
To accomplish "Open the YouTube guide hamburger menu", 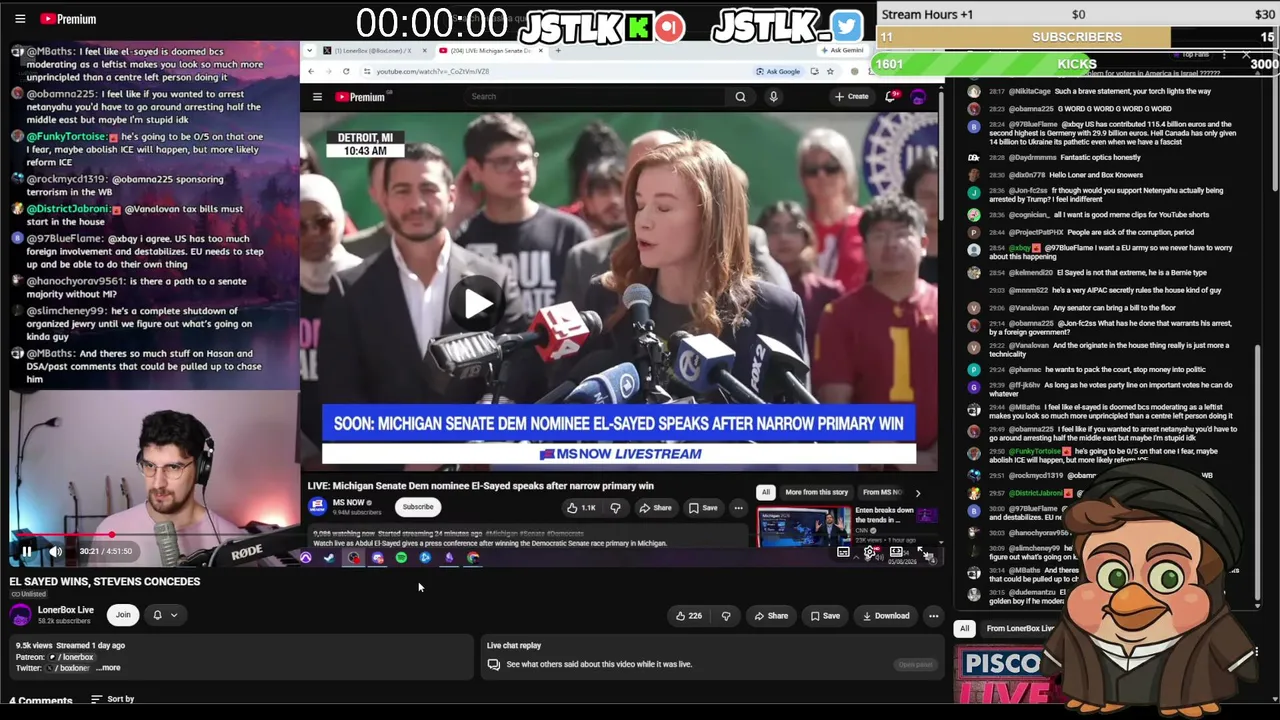I will 20,18.
